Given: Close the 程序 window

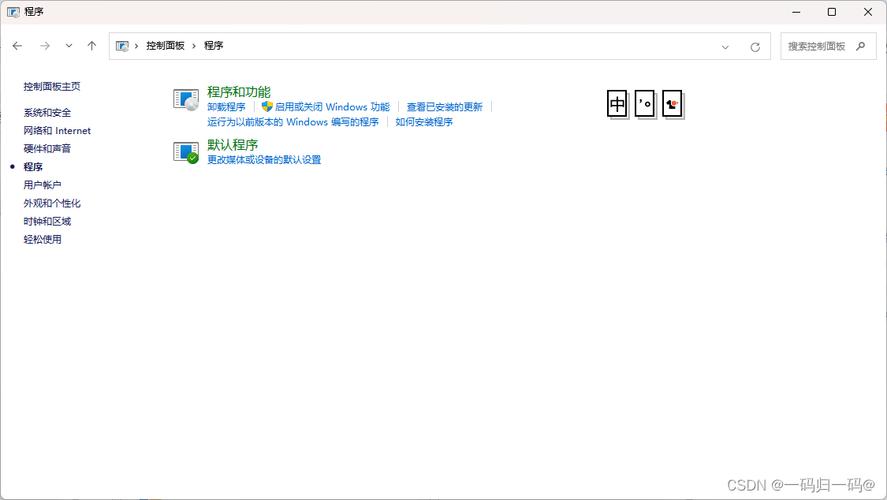Looking at the screenshot, I should 868,12.
